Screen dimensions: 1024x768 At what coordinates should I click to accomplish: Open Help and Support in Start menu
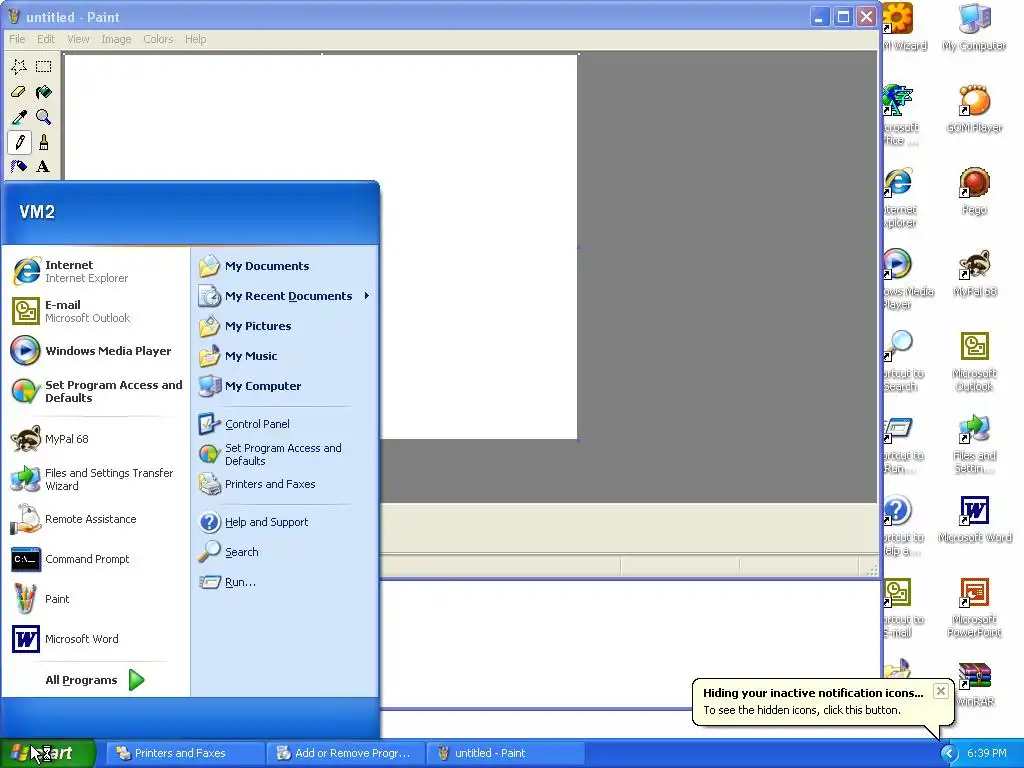285,522
